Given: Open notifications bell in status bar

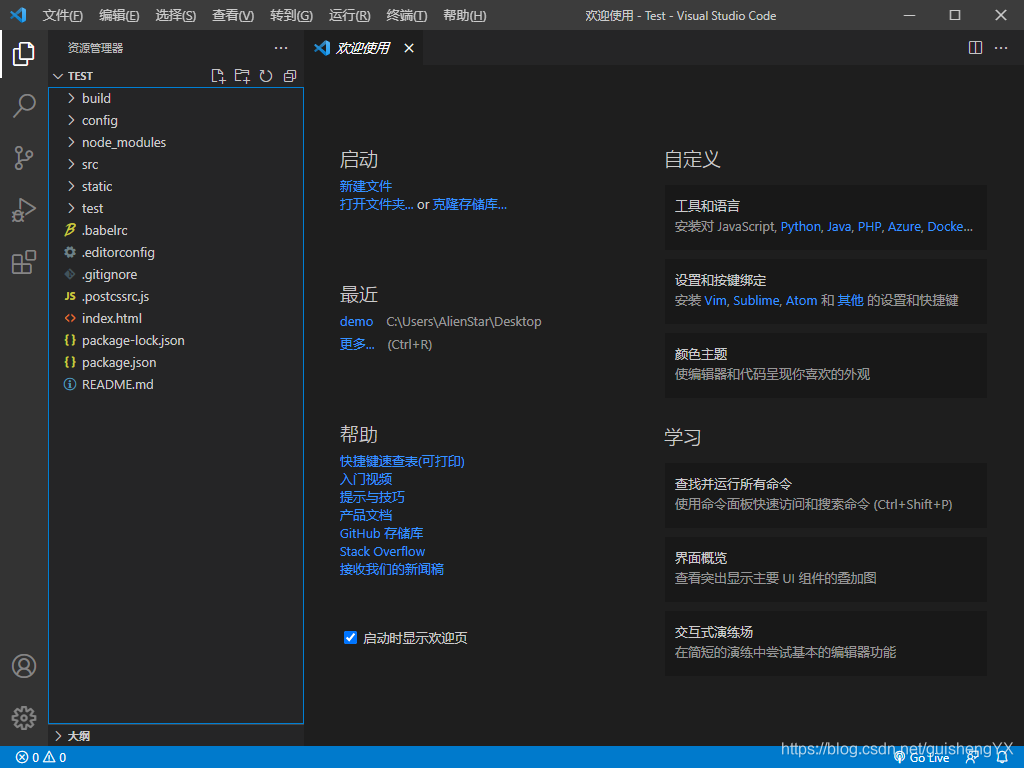Looking at the screenshot, I should pyautogui.click(x=1002, y=758).
